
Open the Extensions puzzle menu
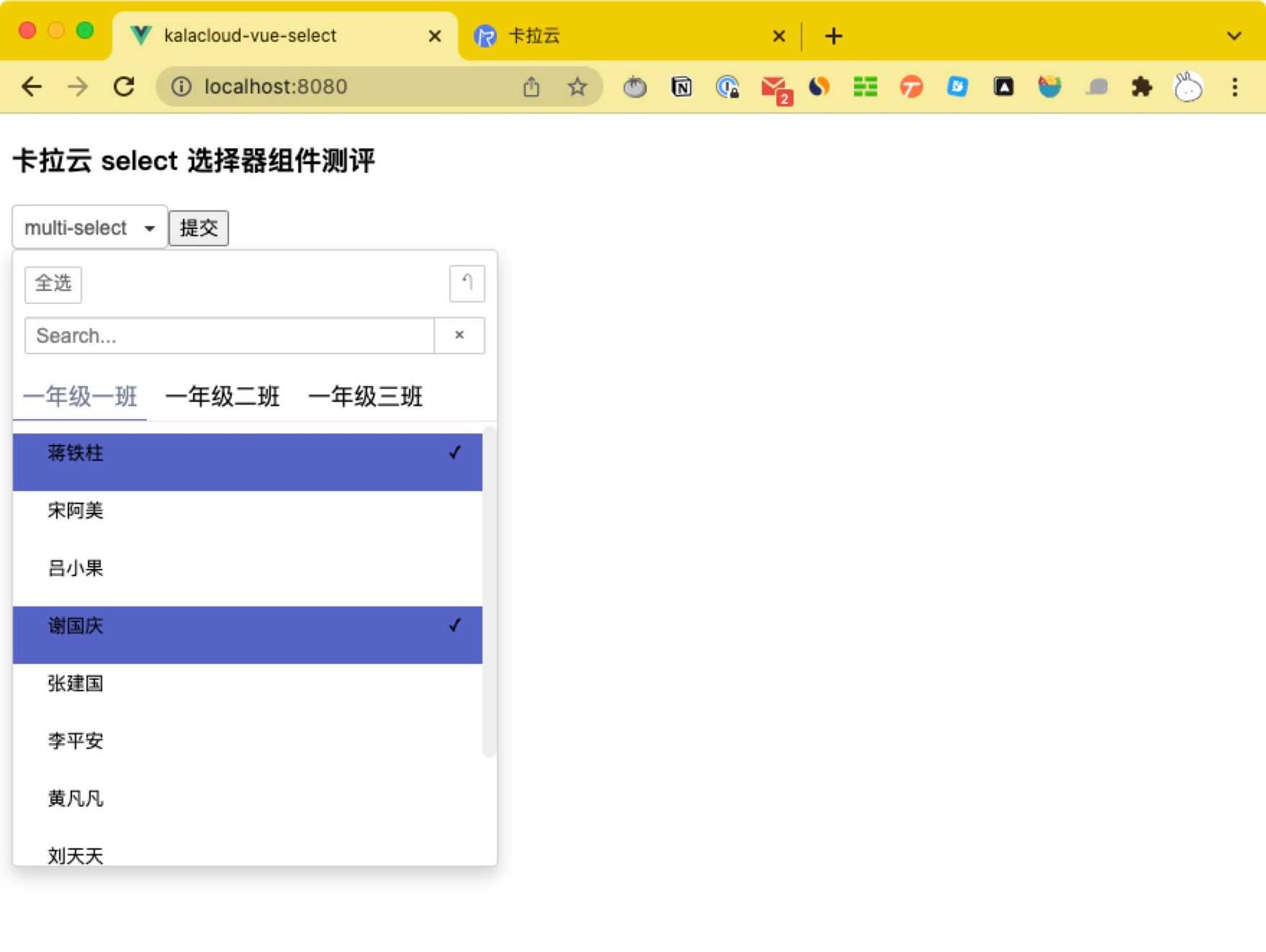pos(1142,87)
